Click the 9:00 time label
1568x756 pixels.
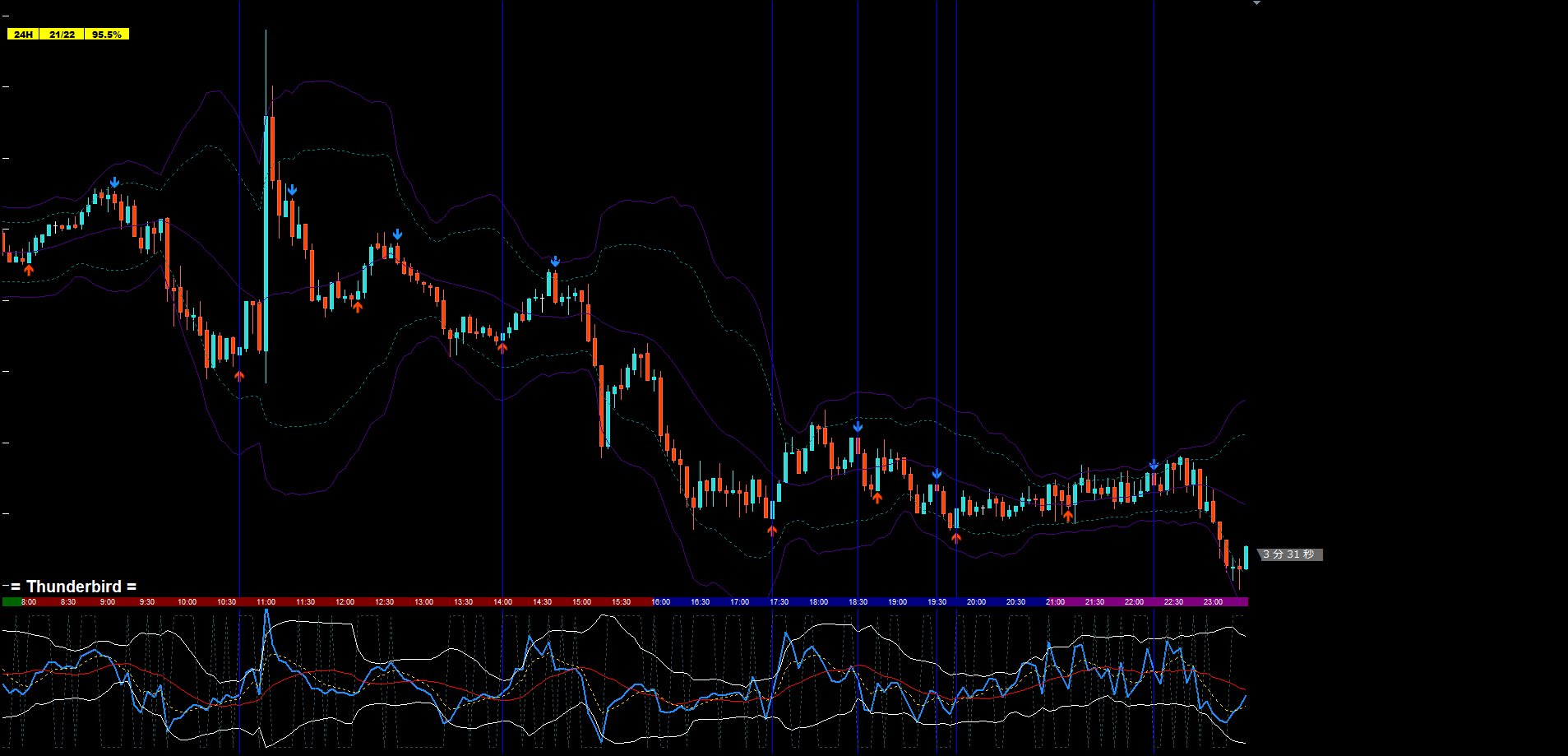108,602
